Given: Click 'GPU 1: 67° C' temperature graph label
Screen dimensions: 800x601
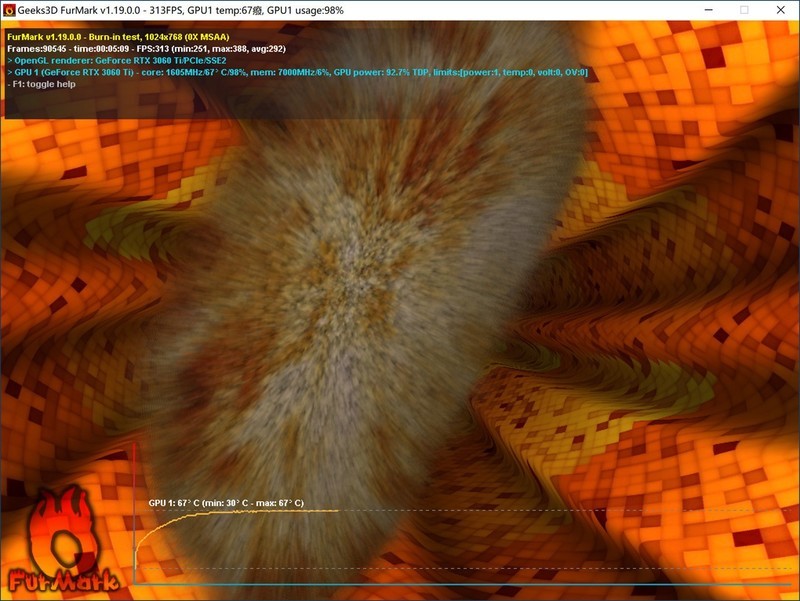Looking at the screenshot, I should point(226,503).
